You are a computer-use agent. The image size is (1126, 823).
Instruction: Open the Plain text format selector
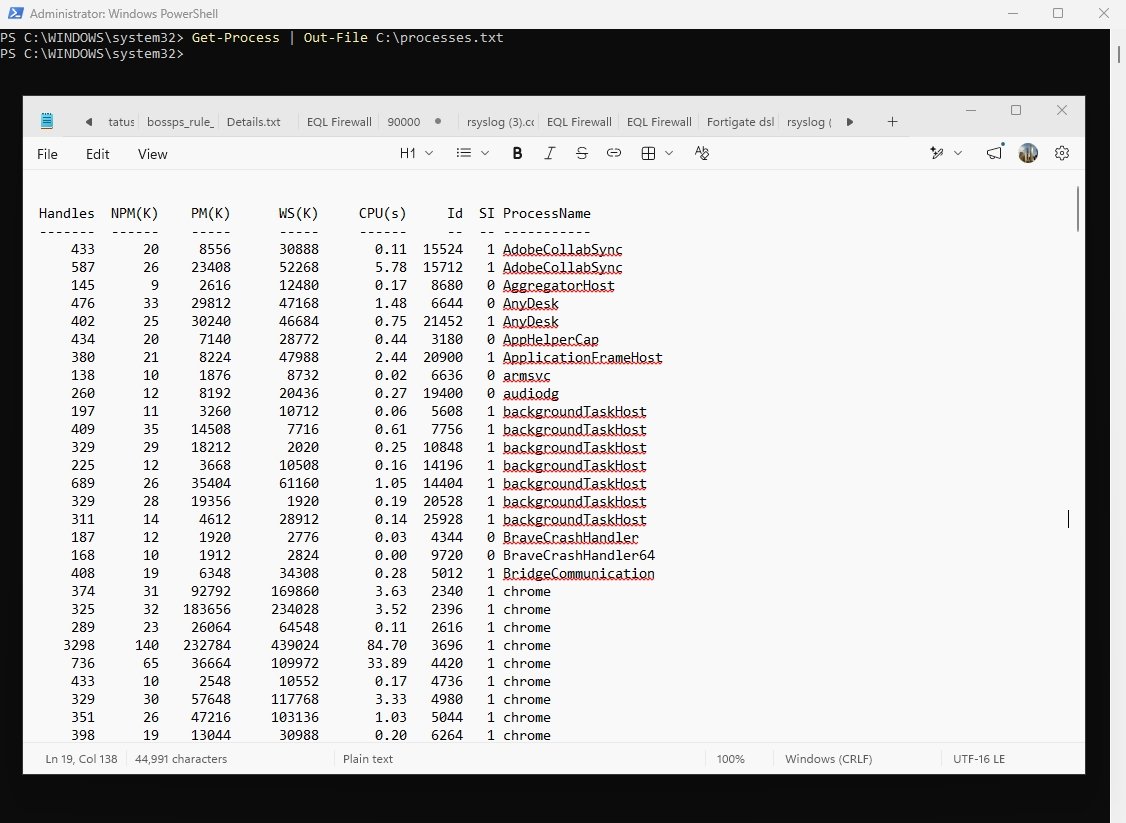[368, 759]
